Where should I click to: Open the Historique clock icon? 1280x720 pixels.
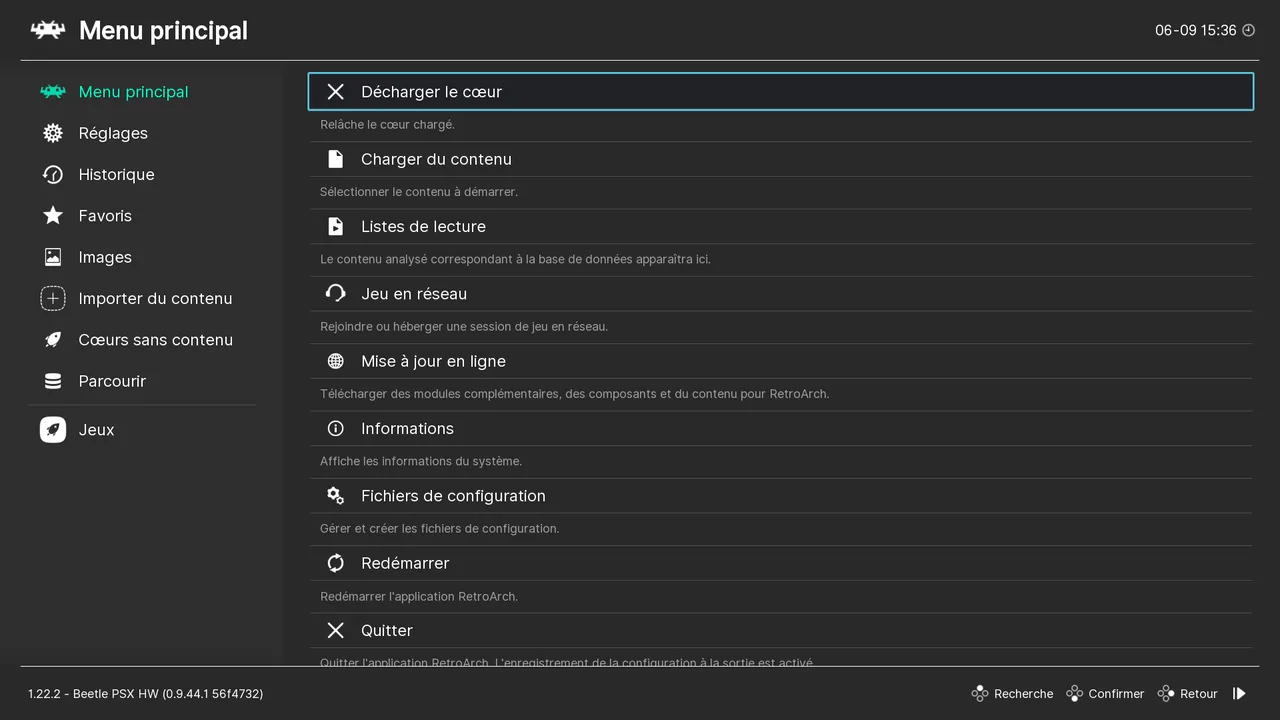pos(53,174)
